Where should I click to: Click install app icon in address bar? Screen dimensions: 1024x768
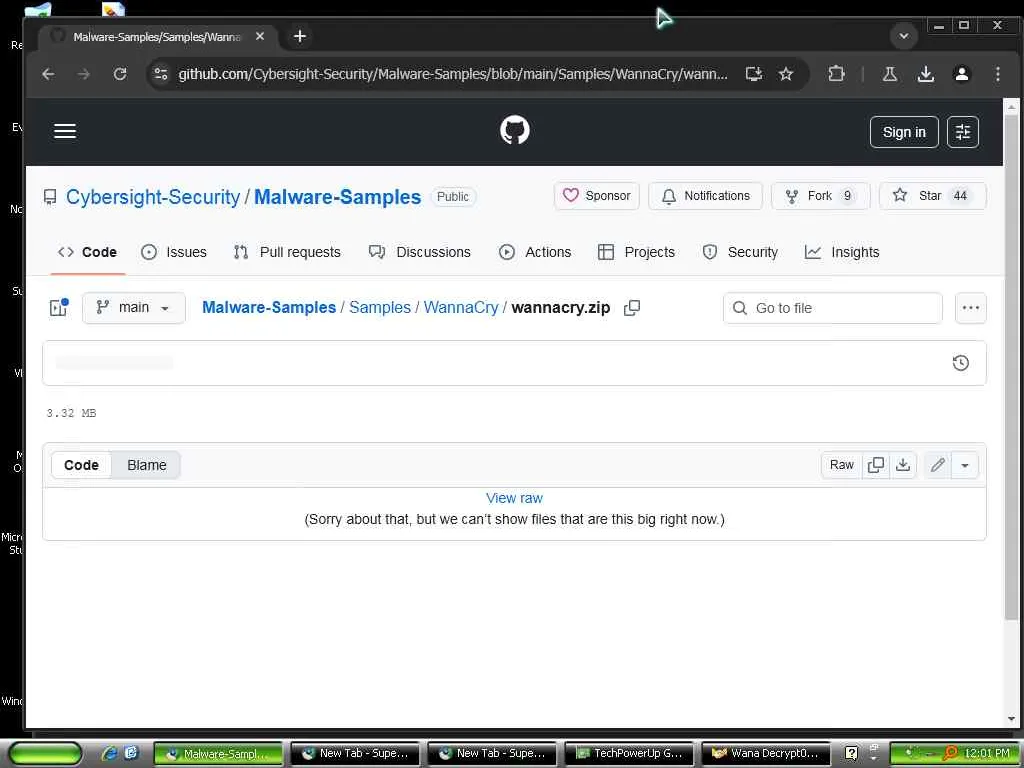click(x=754, y=74)
